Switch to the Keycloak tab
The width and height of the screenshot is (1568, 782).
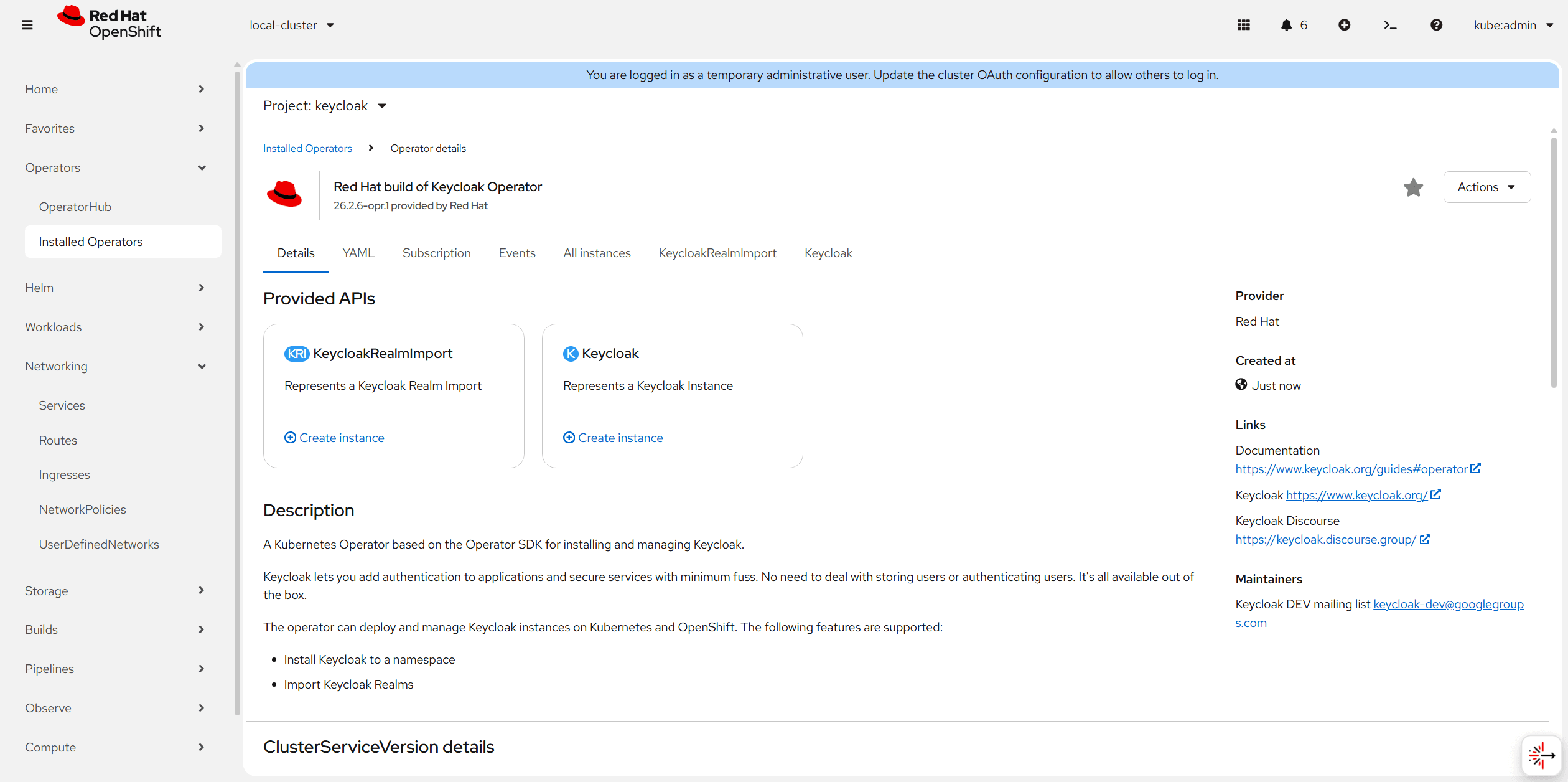(x=828, y=253)
